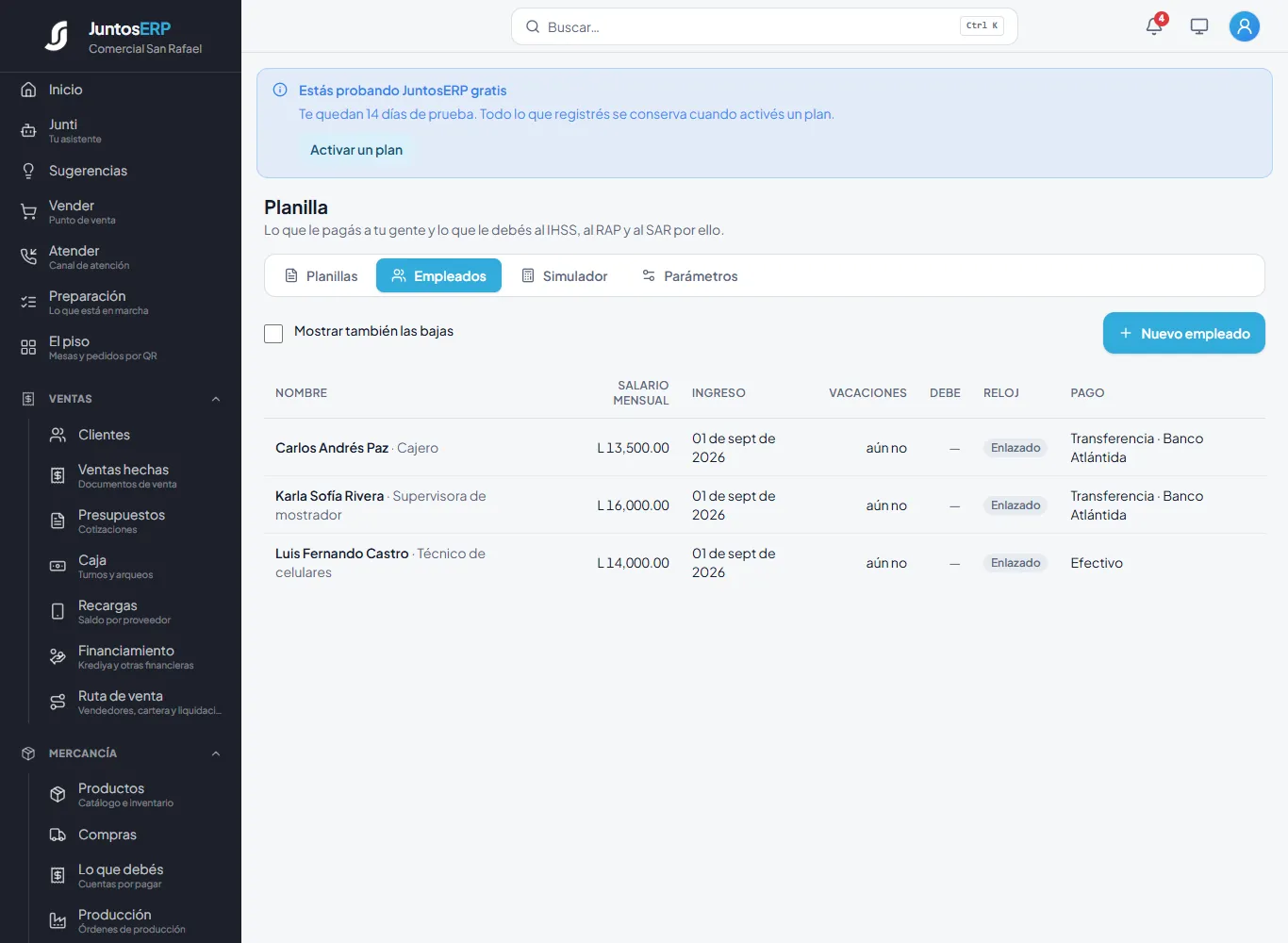Screen dimensions: 1288x943
Task: Click the monitor display icon in header
Action: [1199, 26]
